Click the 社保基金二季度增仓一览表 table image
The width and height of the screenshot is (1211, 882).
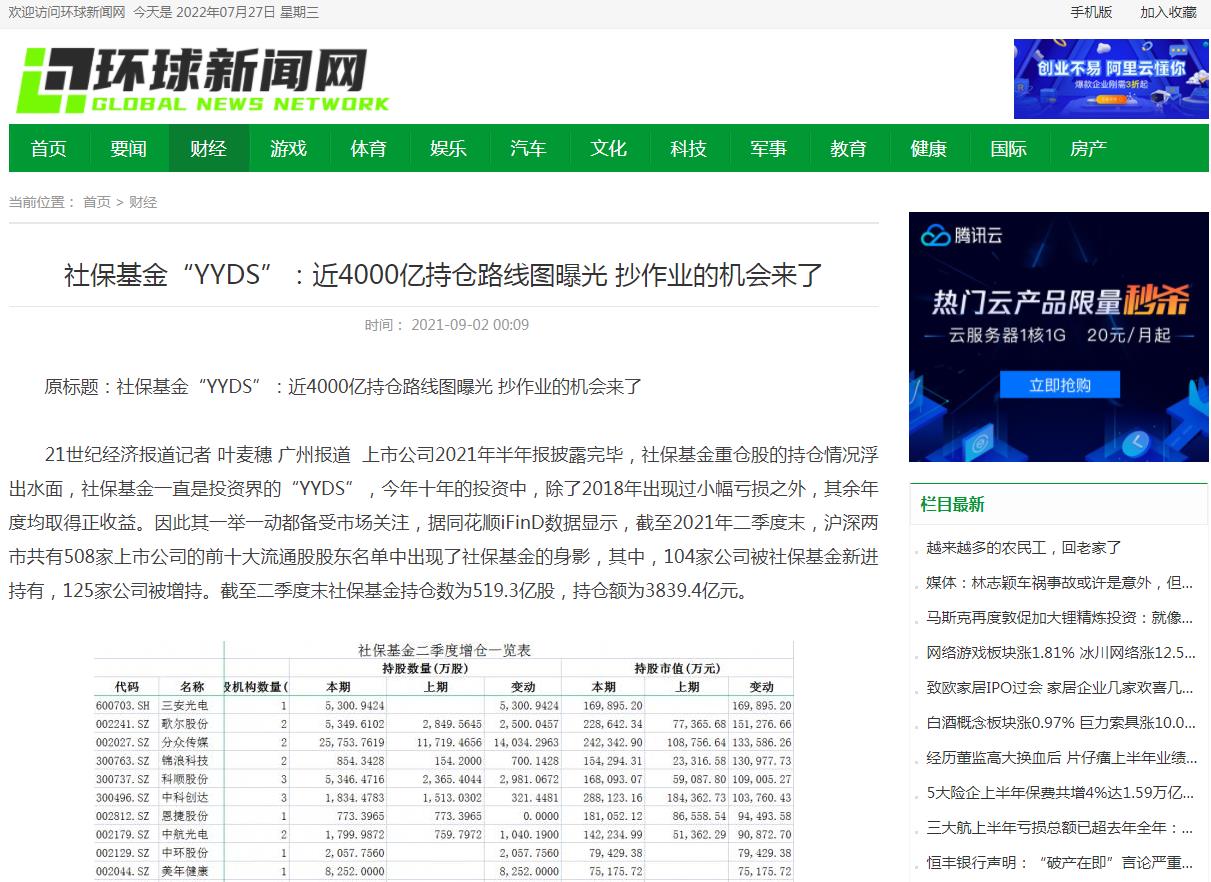click(444, 761)
